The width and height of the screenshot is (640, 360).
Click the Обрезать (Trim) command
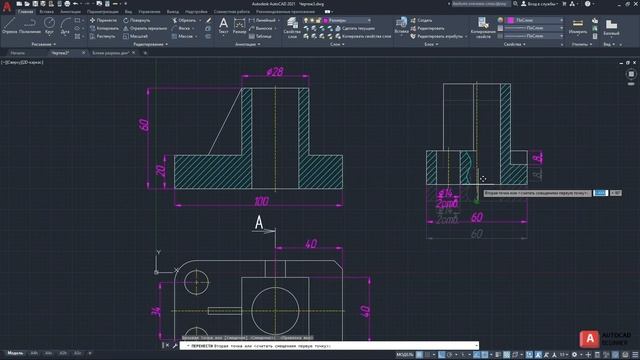point(184,20)
